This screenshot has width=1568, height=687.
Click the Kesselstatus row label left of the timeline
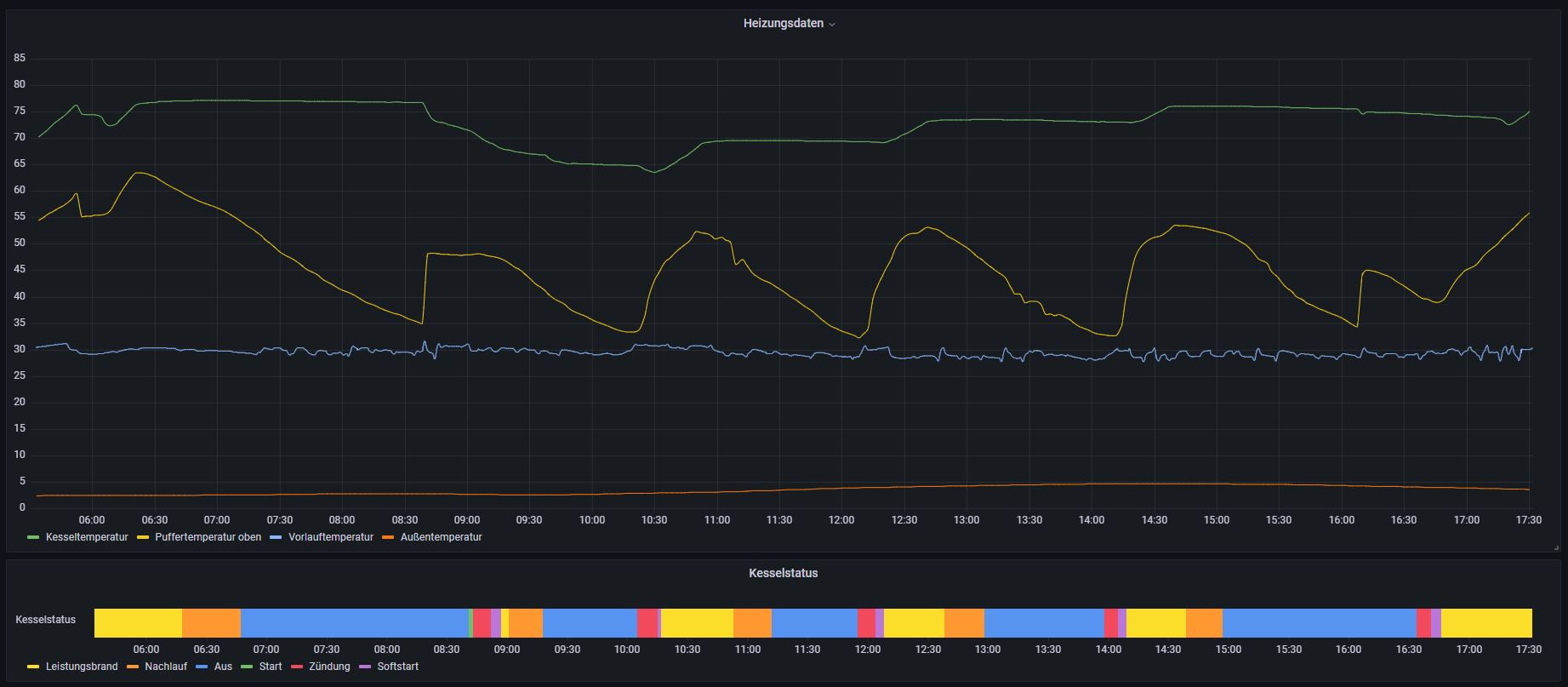tap(45, 620)
